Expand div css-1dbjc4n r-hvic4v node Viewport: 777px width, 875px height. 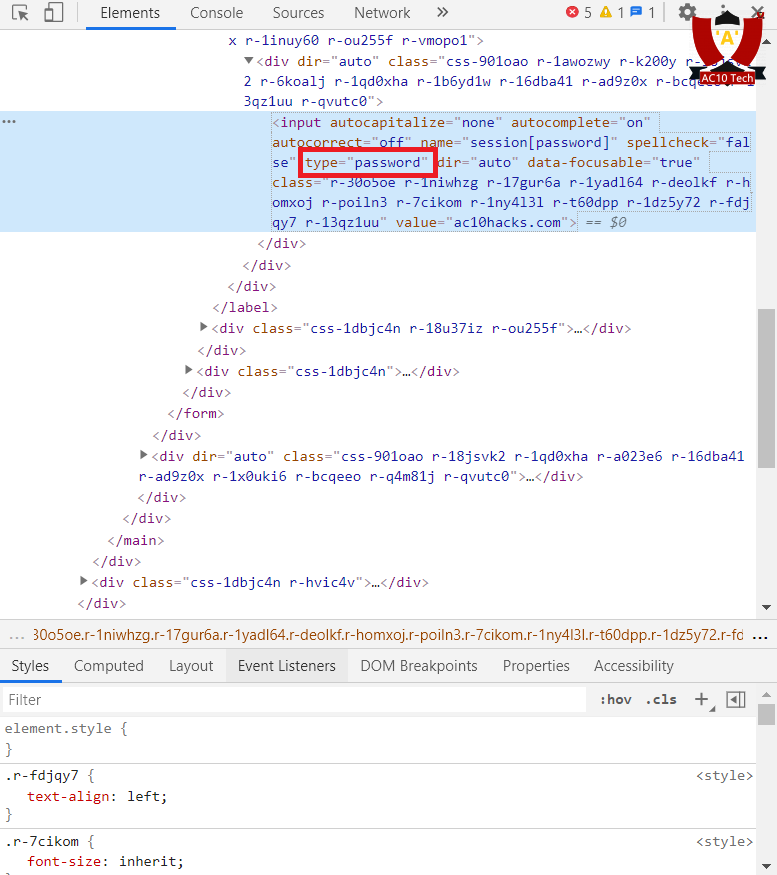coord(83,581)
